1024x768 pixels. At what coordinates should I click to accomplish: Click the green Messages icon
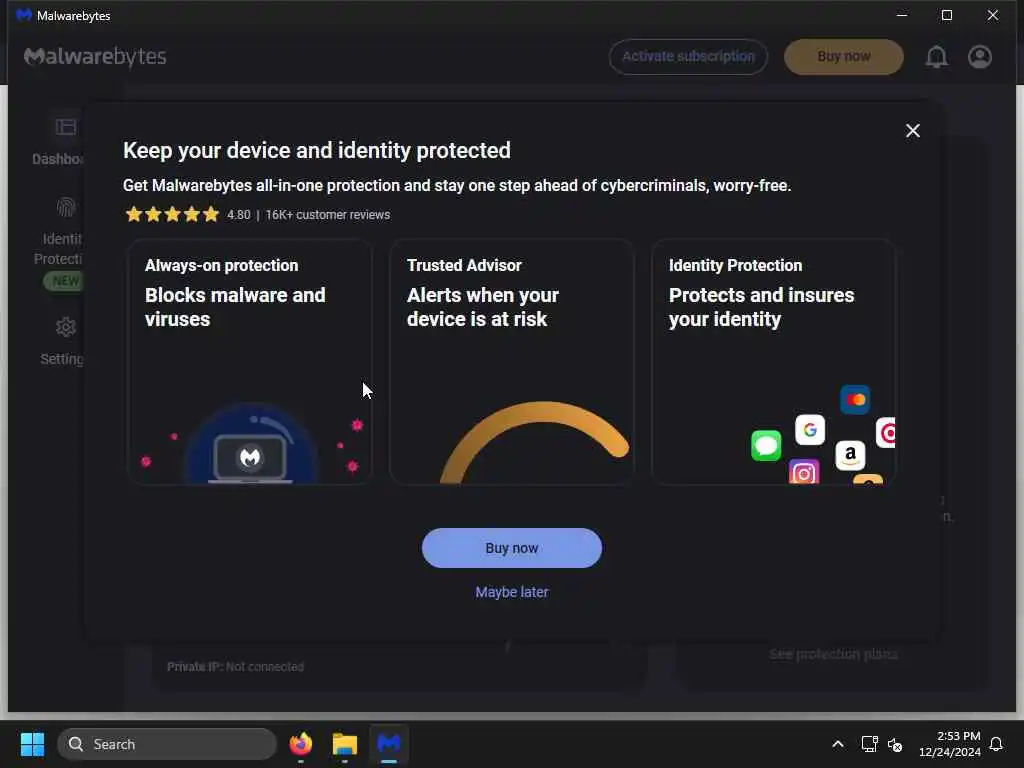pos(766,445)
